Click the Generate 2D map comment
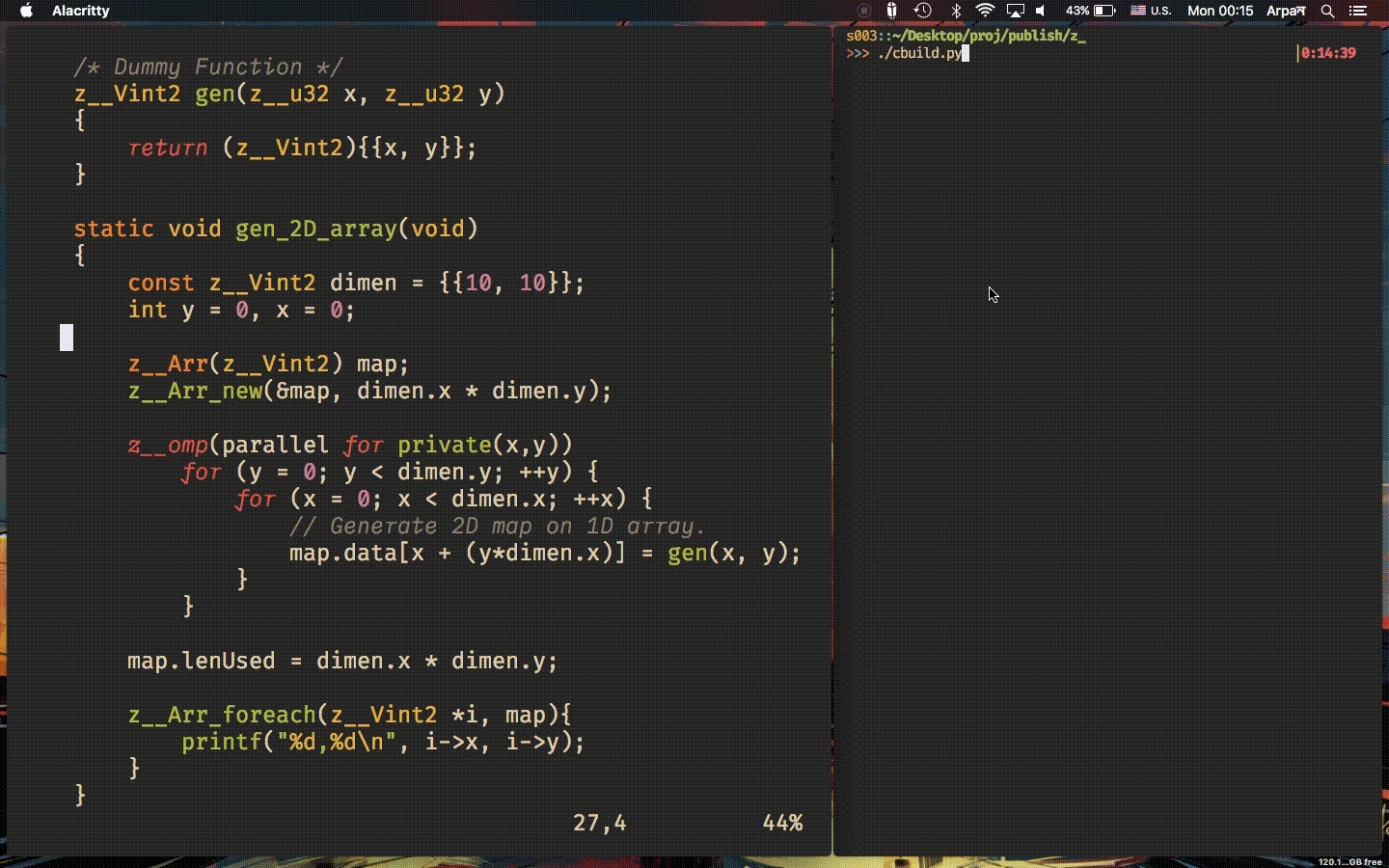This screenshot has width=1389, height=868. (498, 526)
